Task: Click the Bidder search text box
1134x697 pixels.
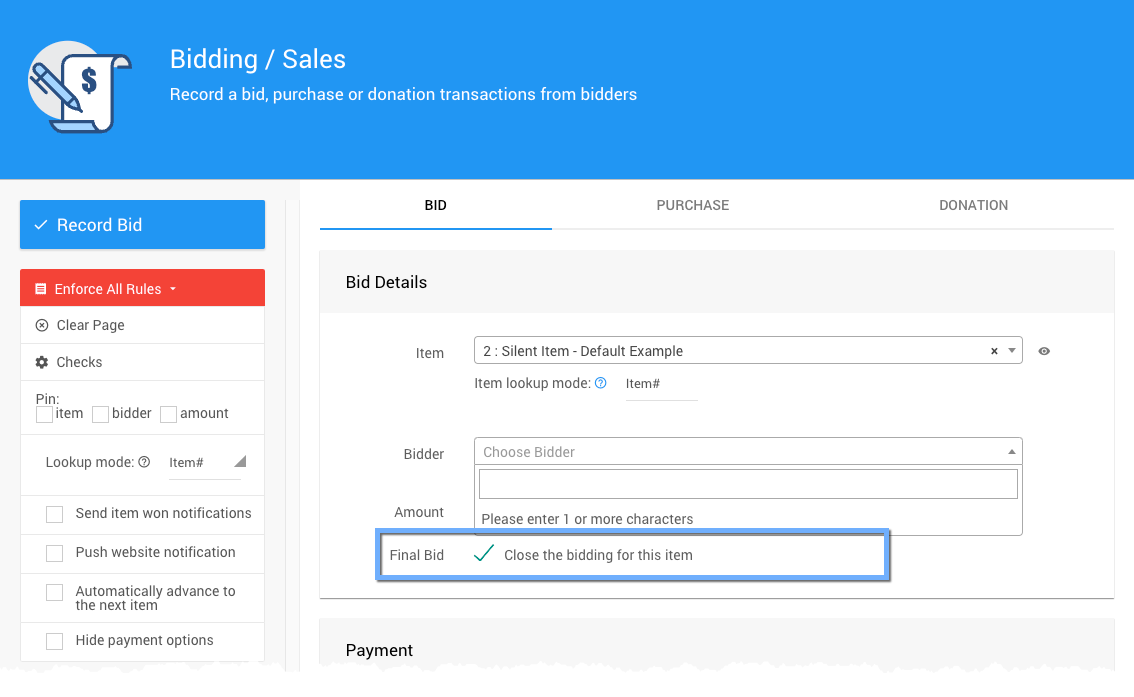Action: coord(748,485)
